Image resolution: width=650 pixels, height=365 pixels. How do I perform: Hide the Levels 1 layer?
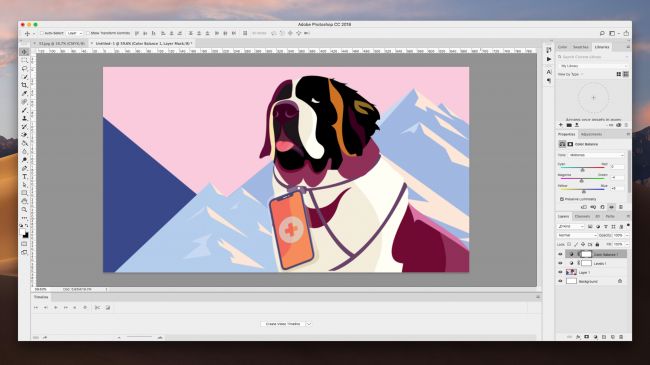click(560, 263)
